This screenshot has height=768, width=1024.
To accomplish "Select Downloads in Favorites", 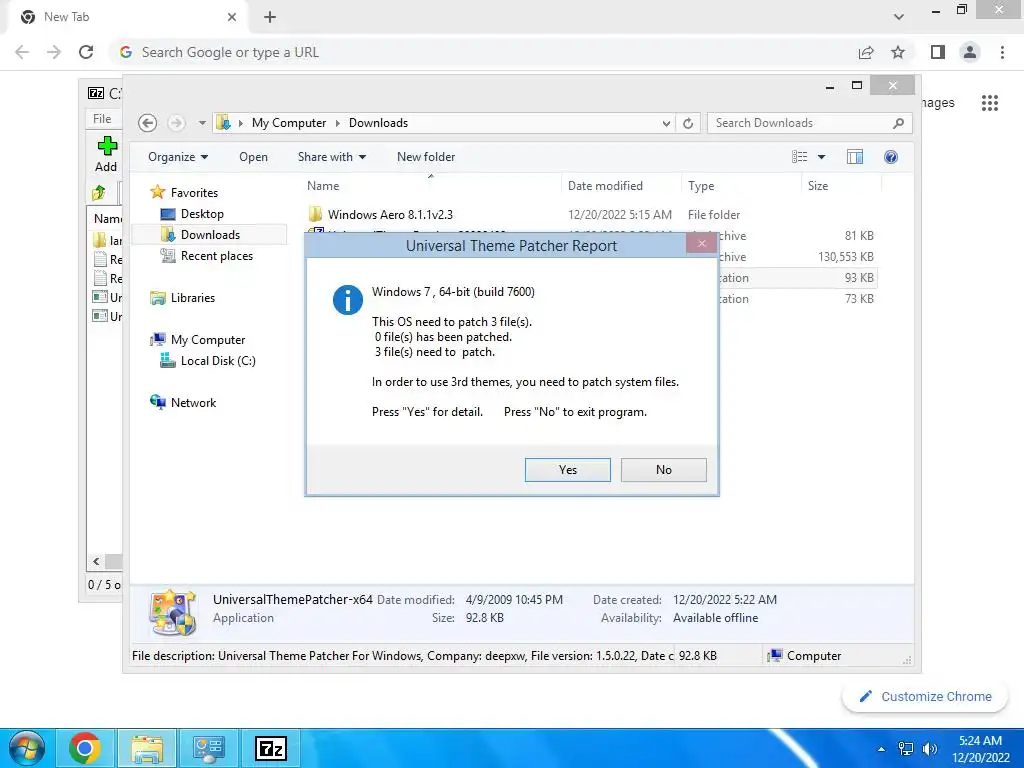I will [x=210, y=234].
